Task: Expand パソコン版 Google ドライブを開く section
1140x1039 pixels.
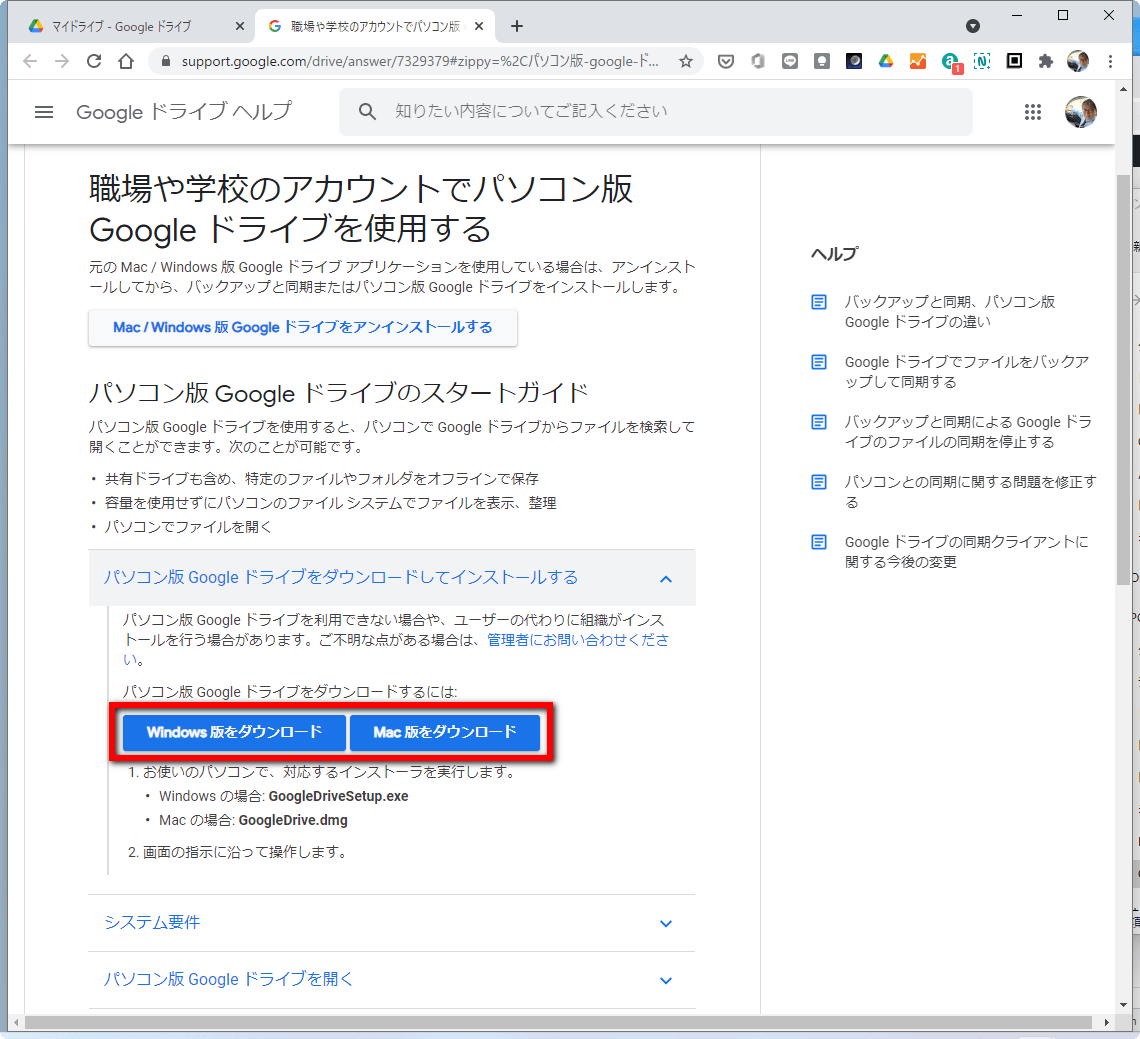Action: (392, 979)
